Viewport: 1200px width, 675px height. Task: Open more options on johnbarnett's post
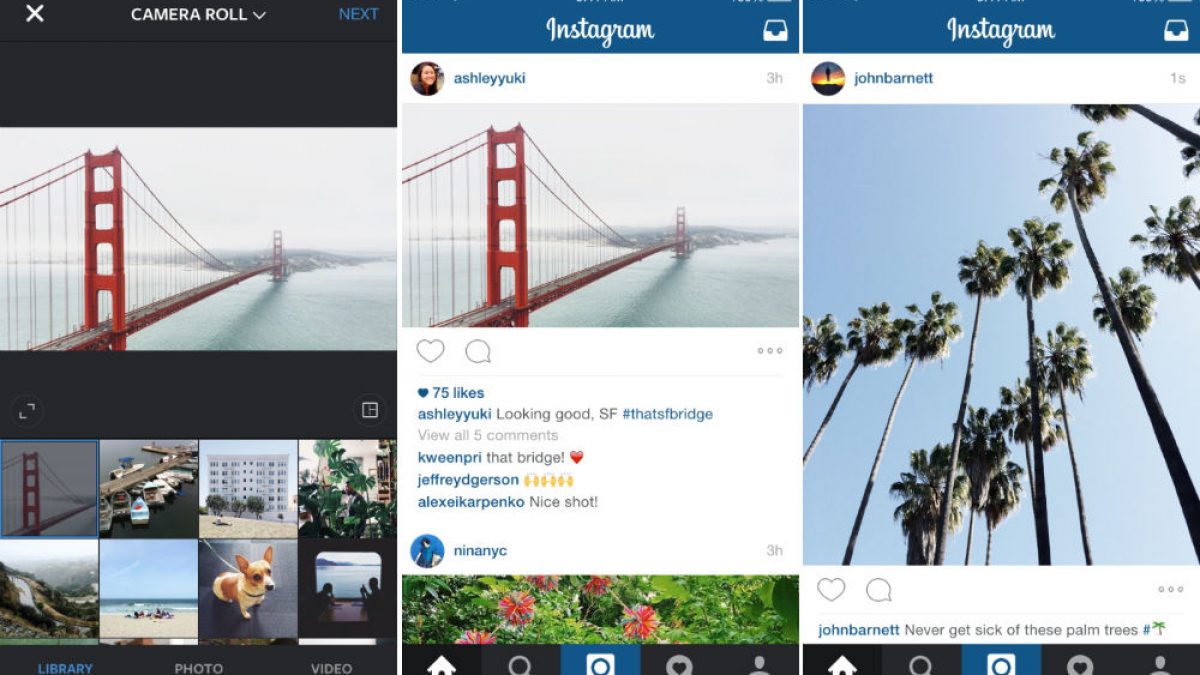pyautogui.click(x=1171, y=589)
